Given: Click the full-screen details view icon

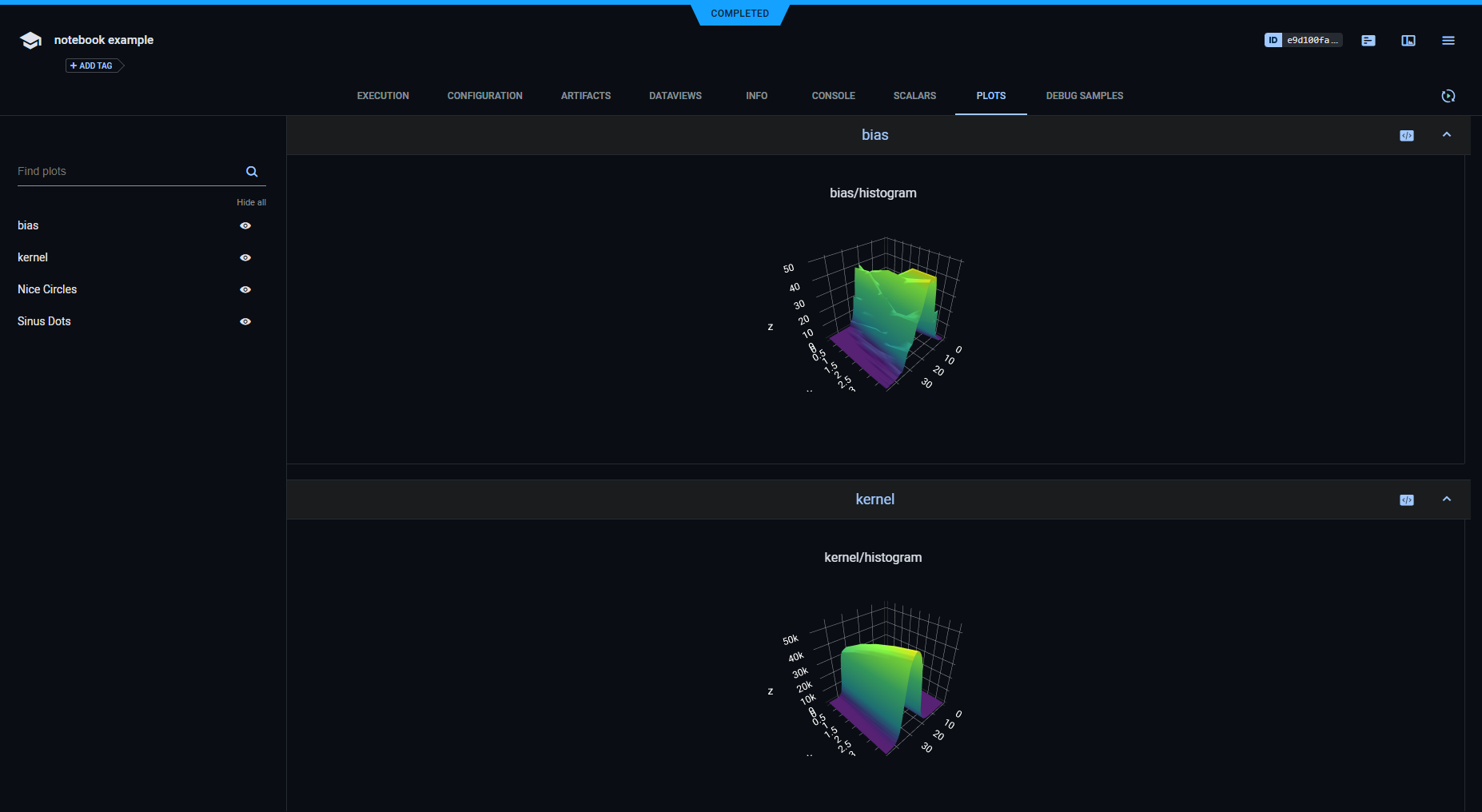Looking at the screenshot, I should (x=1408, y=41).
